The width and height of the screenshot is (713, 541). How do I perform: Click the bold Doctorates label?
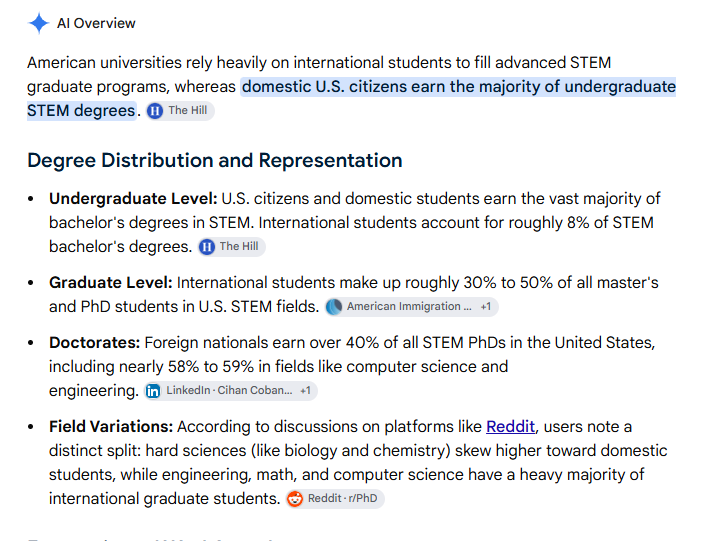click(x=95, y=343)
